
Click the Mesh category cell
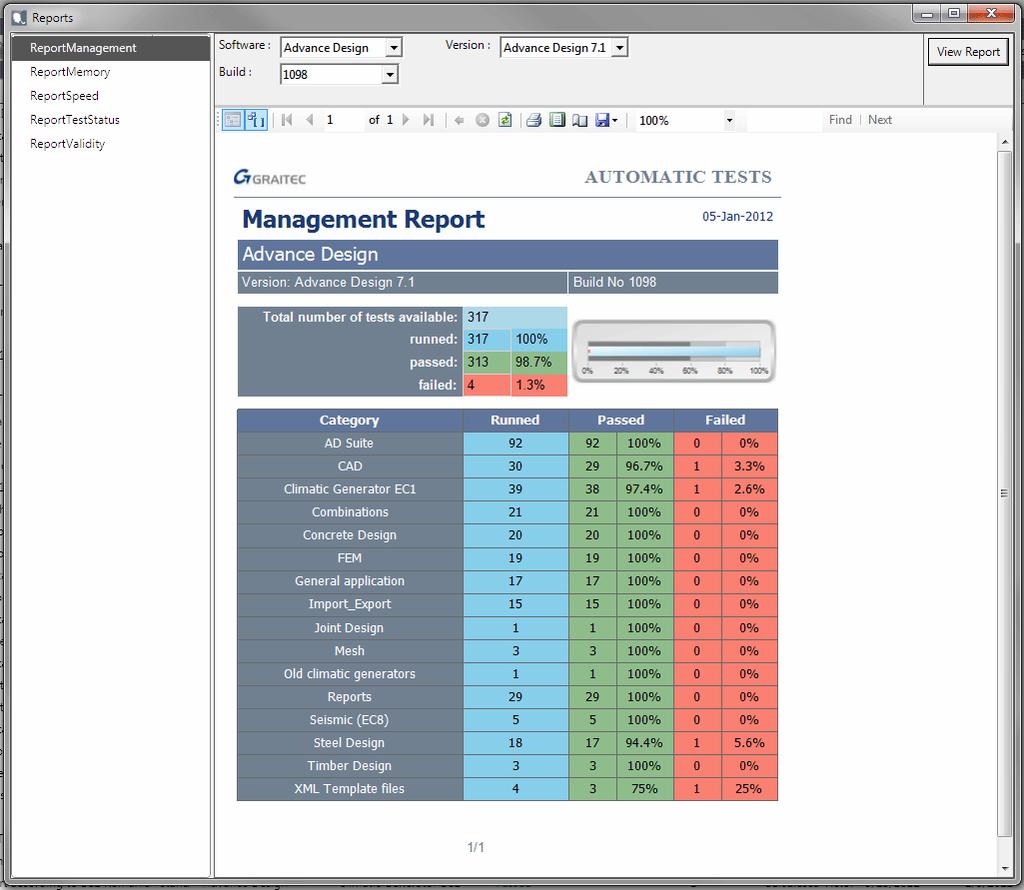(x=349, y=651)
